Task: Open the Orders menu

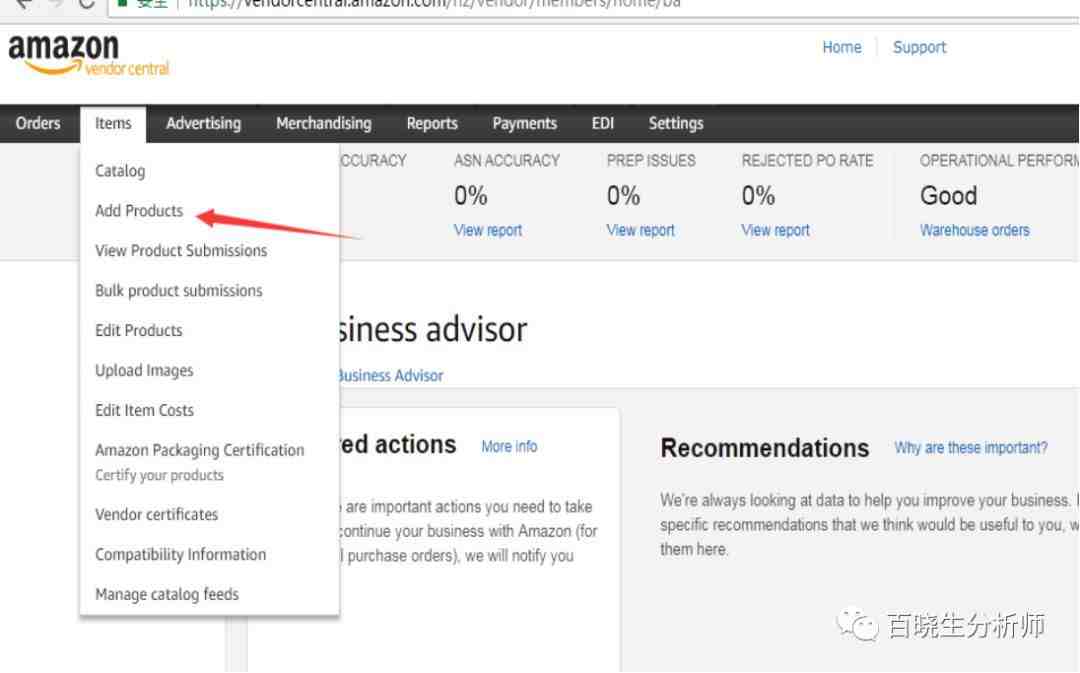Action: 38,123
